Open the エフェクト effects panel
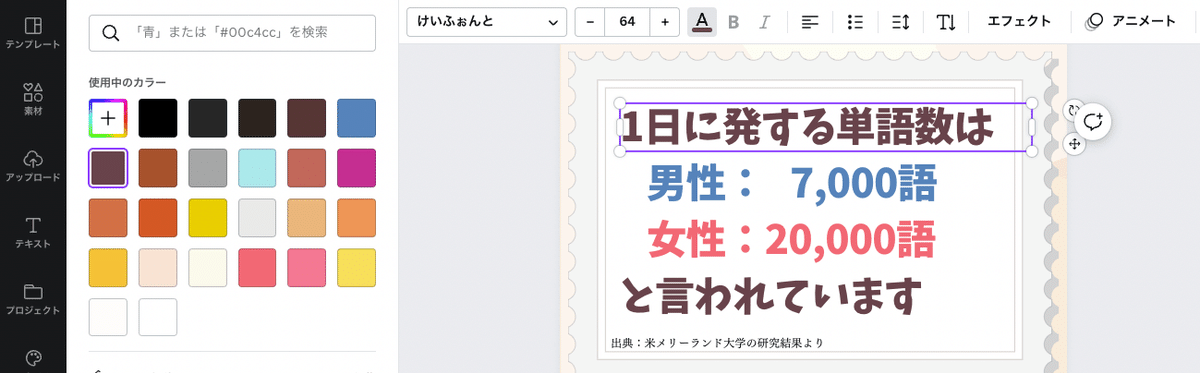This screenshot has width=1200, height=373. [1019, 21]
